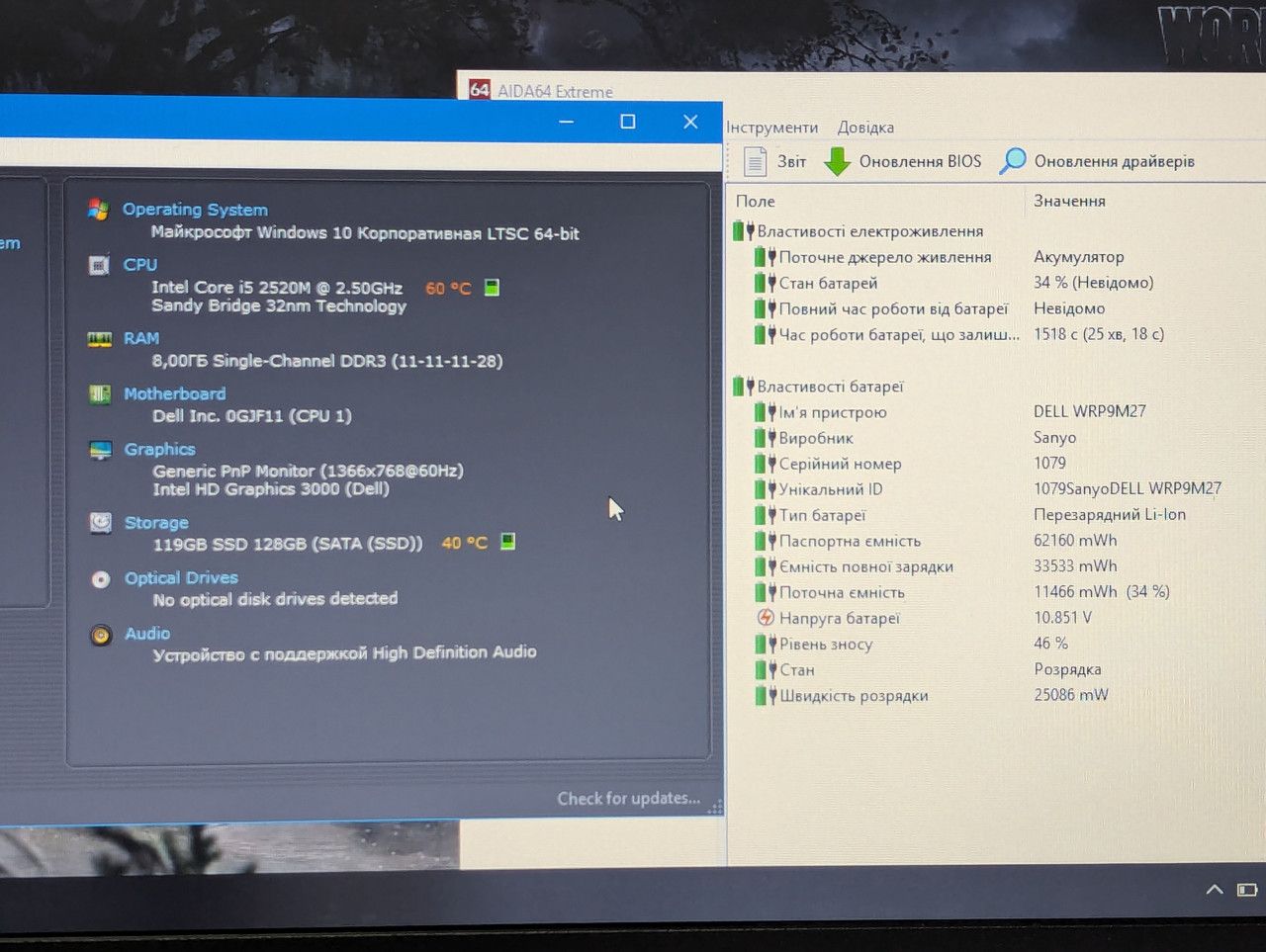Click the Storage drive icon in Speccy
The width and height of the screenshot is (1266, 952).
point(101,523)
